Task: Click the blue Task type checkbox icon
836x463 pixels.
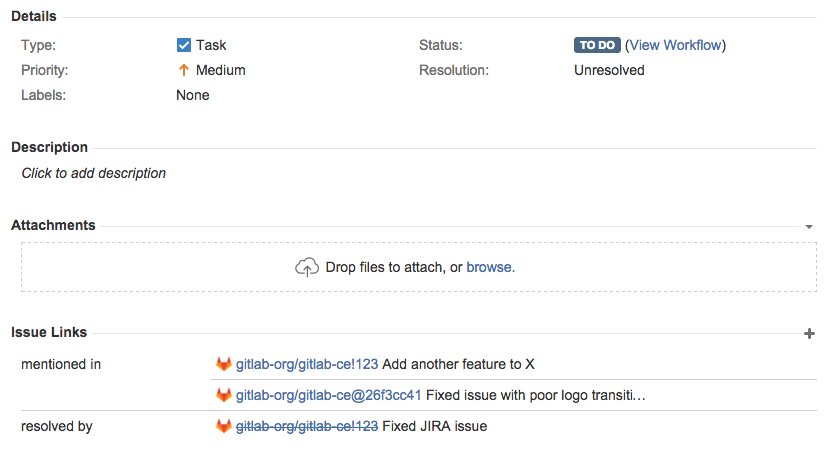Action: point(184,45)
